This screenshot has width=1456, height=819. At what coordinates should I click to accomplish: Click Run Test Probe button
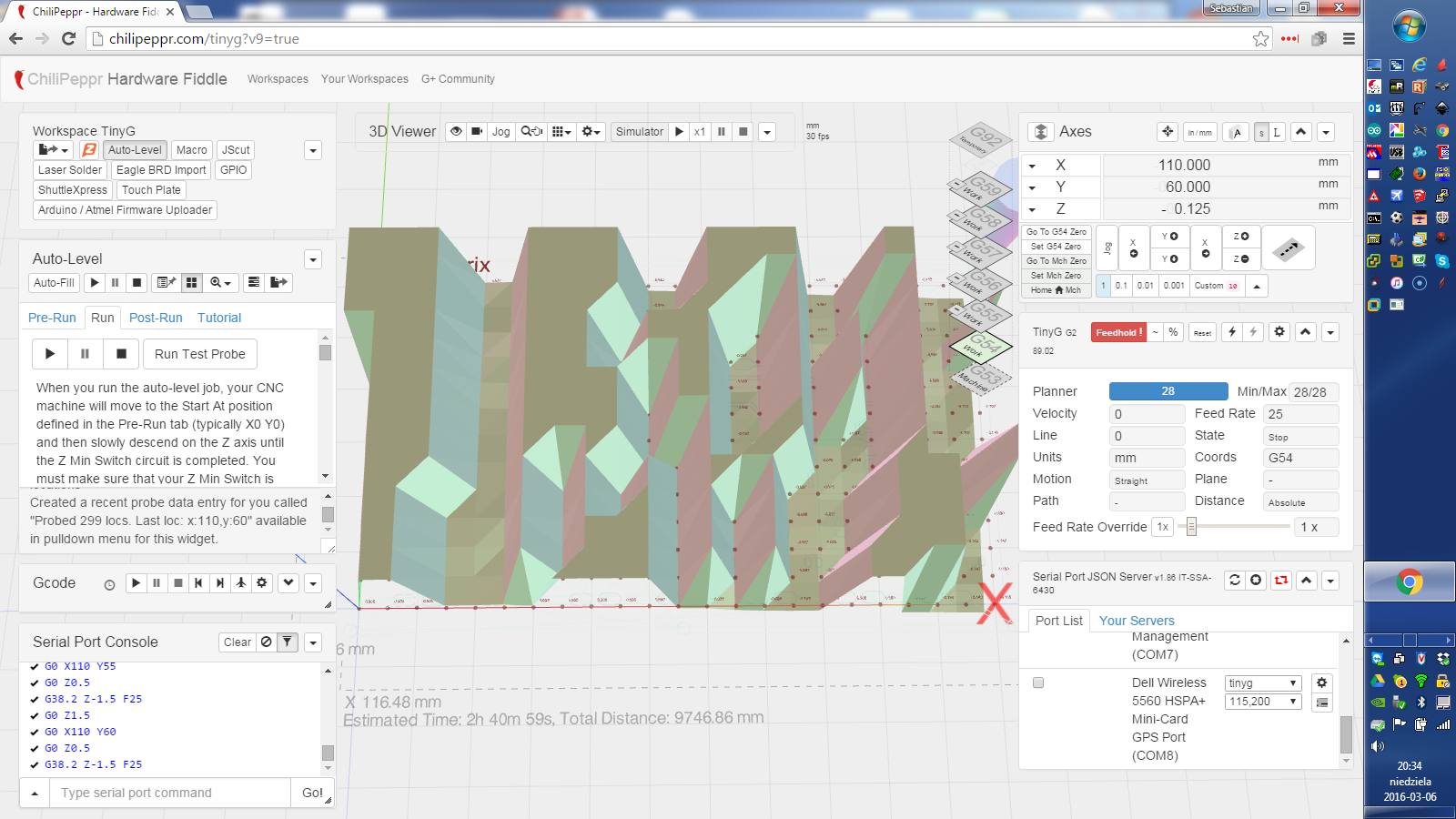coord(200,354)
